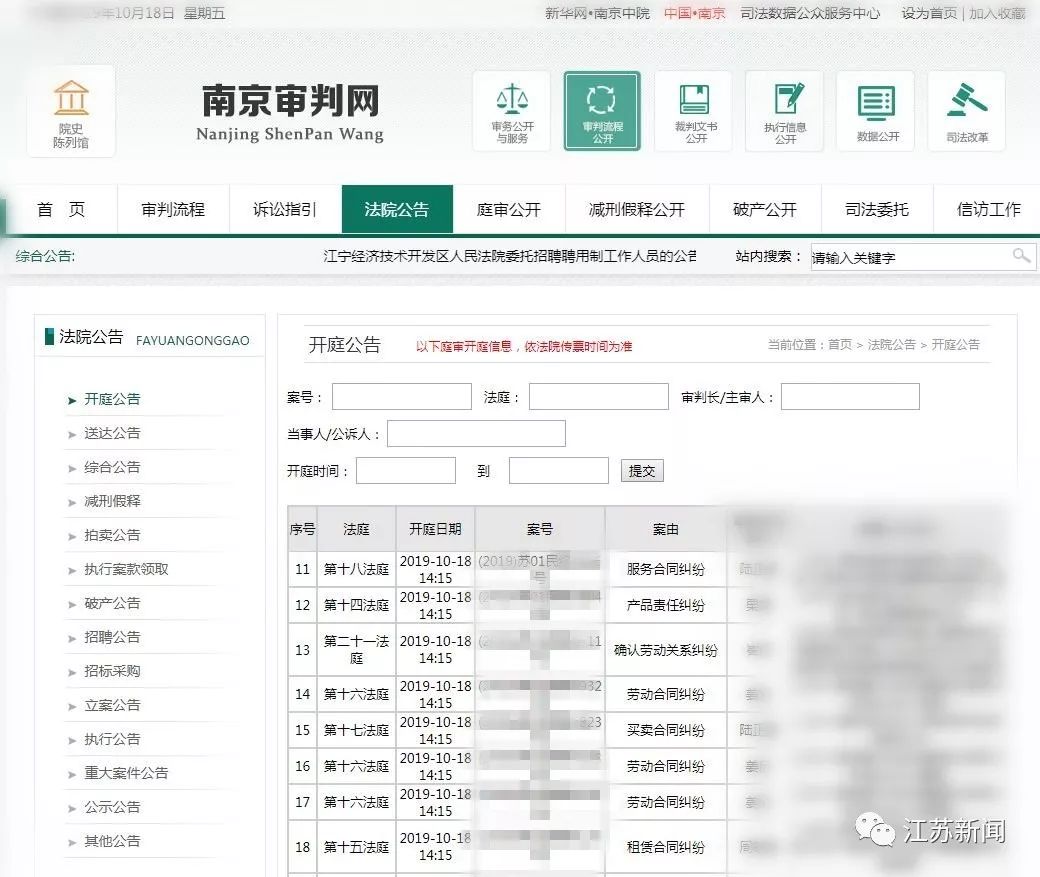Open 中国·南京 red top link
This screenshot has width=1040, height=877.
(x=694, y=13)
